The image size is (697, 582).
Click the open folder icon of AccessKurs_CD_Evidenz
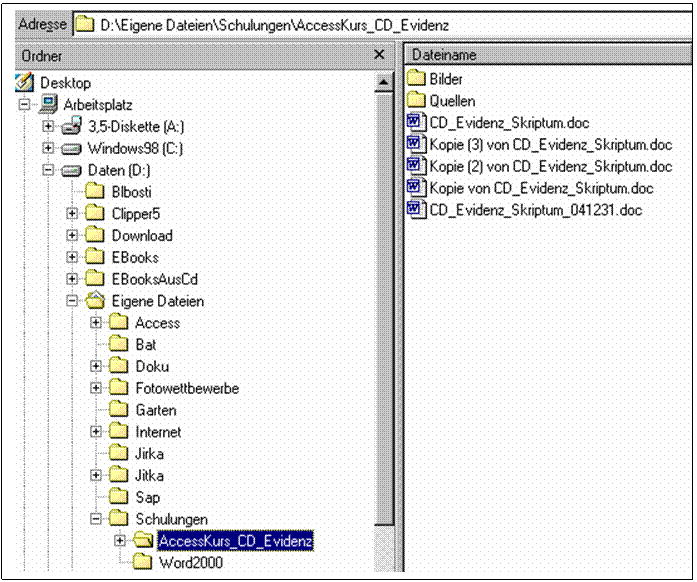click(x=143, y=540)
